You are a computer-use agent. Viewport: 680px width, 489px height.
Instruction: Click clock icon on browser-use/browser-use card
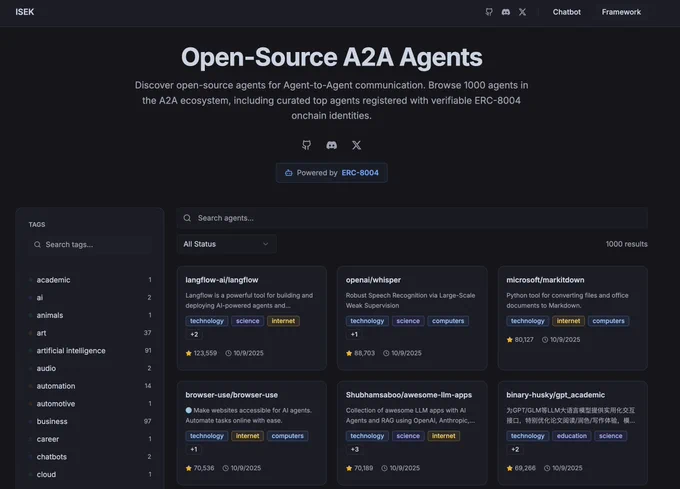[226, 468]
